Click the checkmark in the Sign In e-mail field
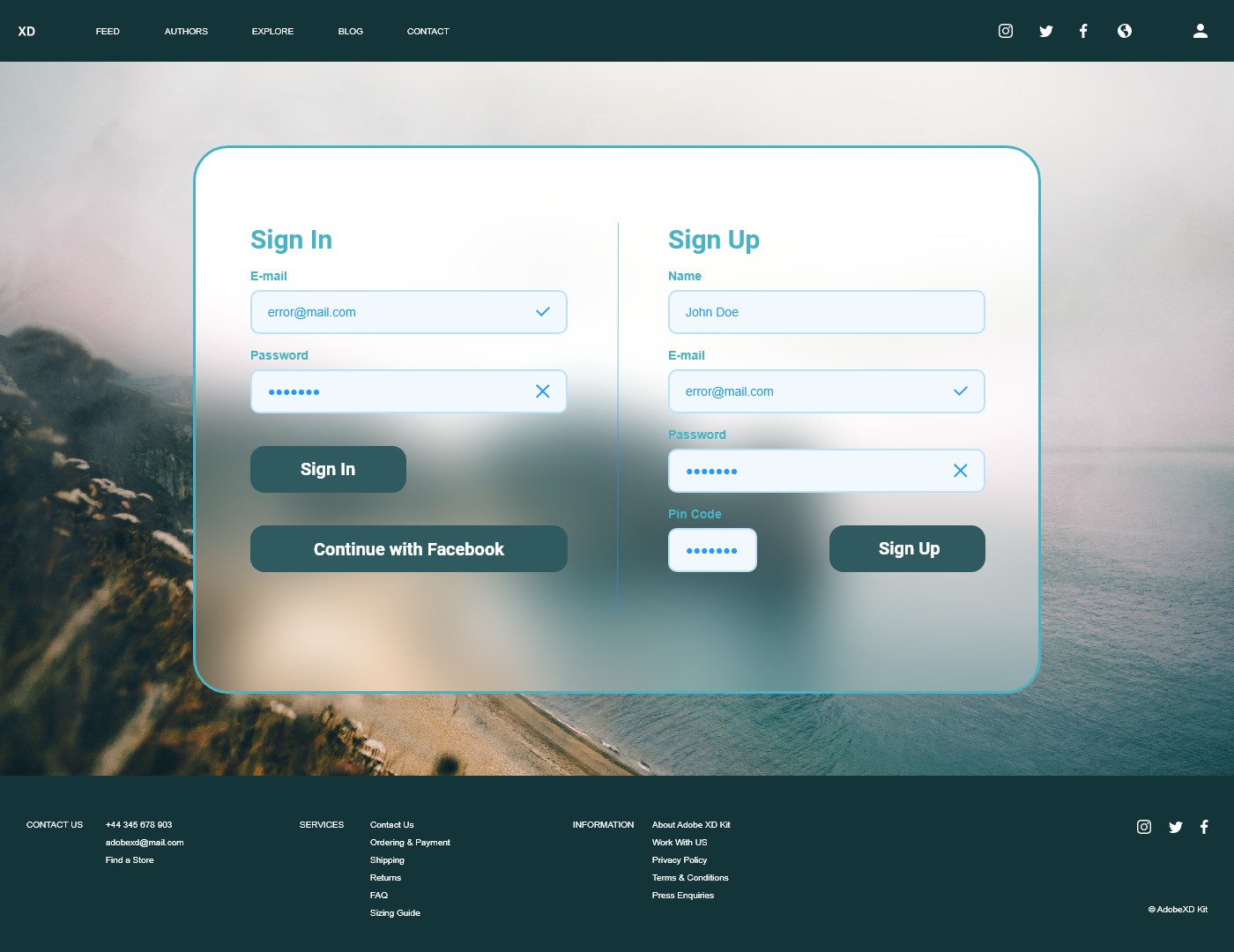 point(543,311)
